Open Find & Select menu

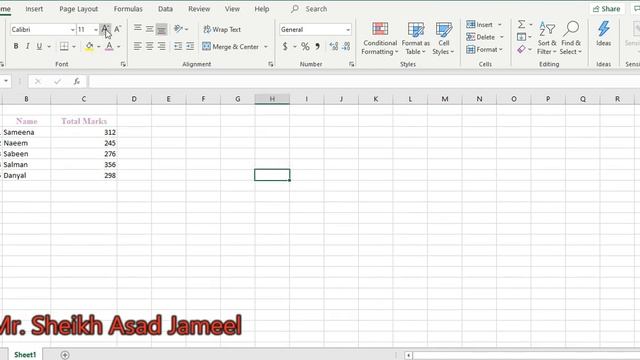(571, 38)
